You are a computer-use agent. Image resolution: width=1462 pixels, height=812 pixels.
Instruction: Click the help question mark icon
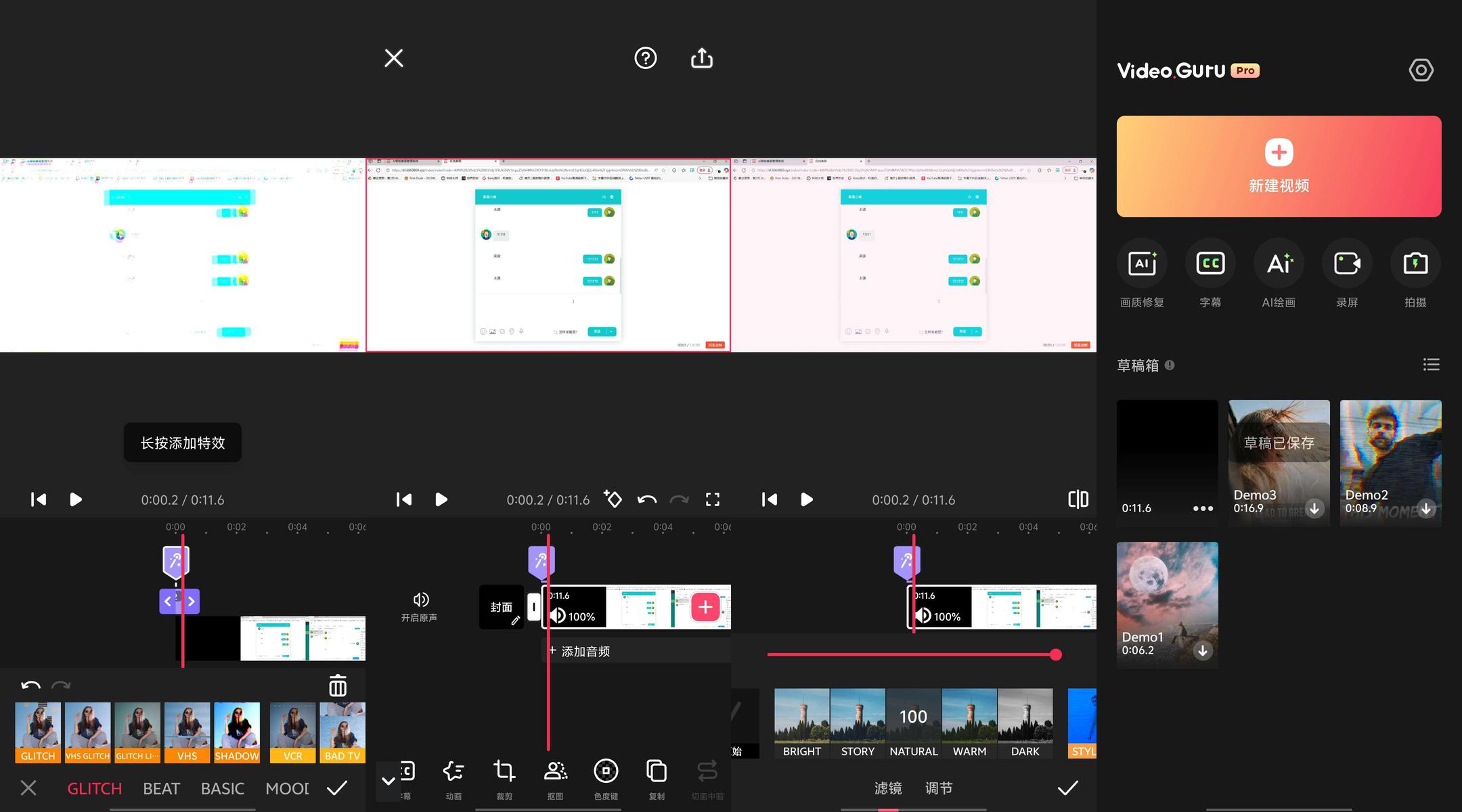tap(645, 58)
